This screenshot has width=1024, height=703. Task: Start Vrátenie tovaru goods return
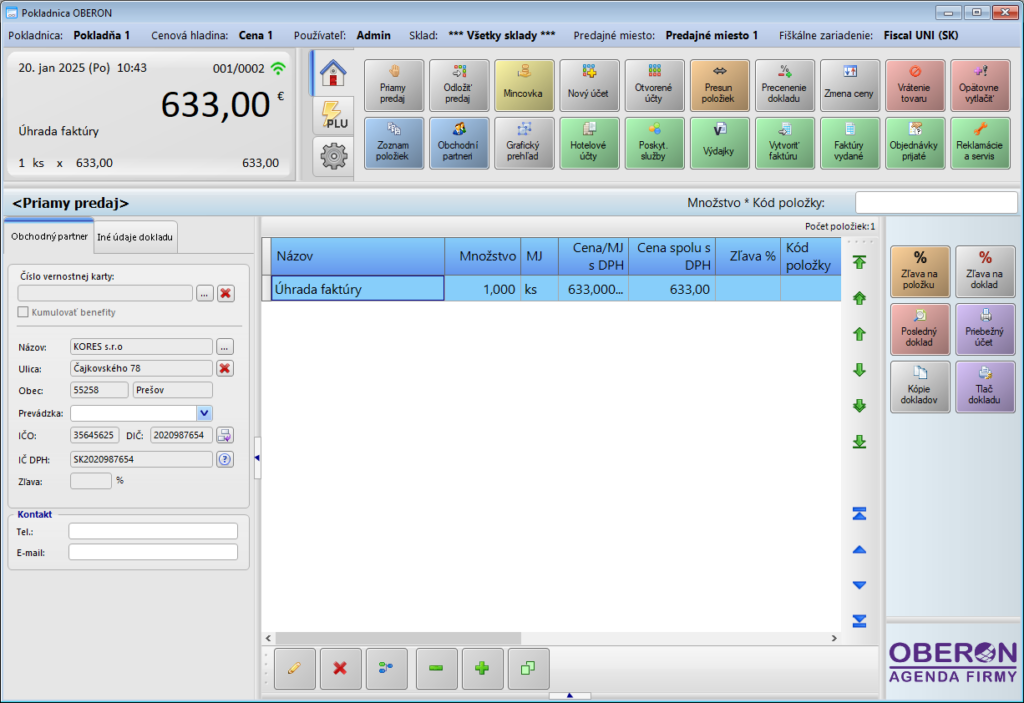pos(915,86)
